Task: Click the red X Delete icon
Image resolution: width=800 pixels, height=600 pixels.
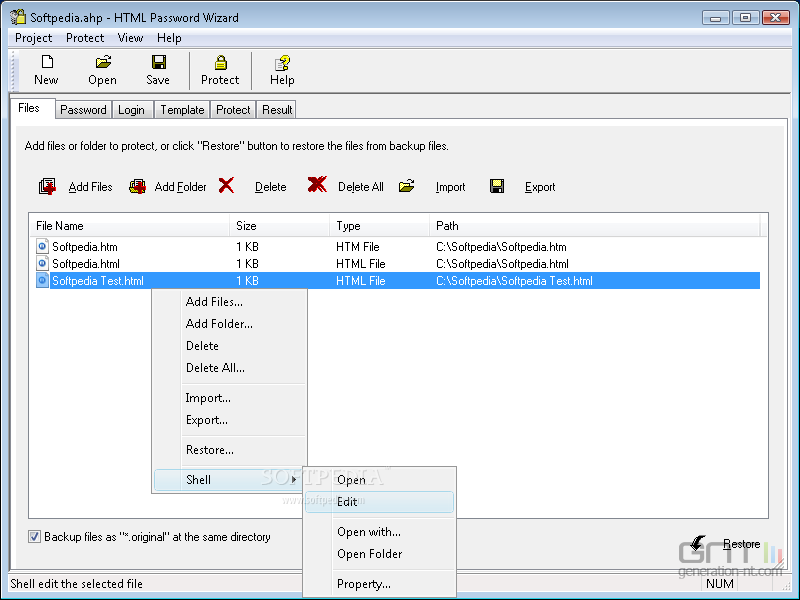Action: tap(226, 185)
